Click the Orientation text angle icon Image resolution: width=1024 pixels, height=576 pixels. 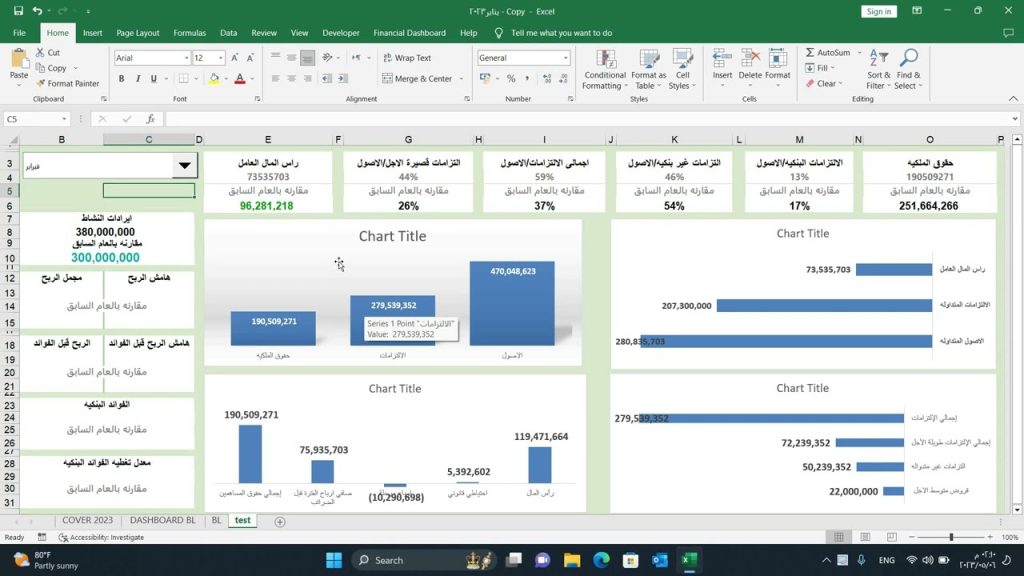click(327, 57)
